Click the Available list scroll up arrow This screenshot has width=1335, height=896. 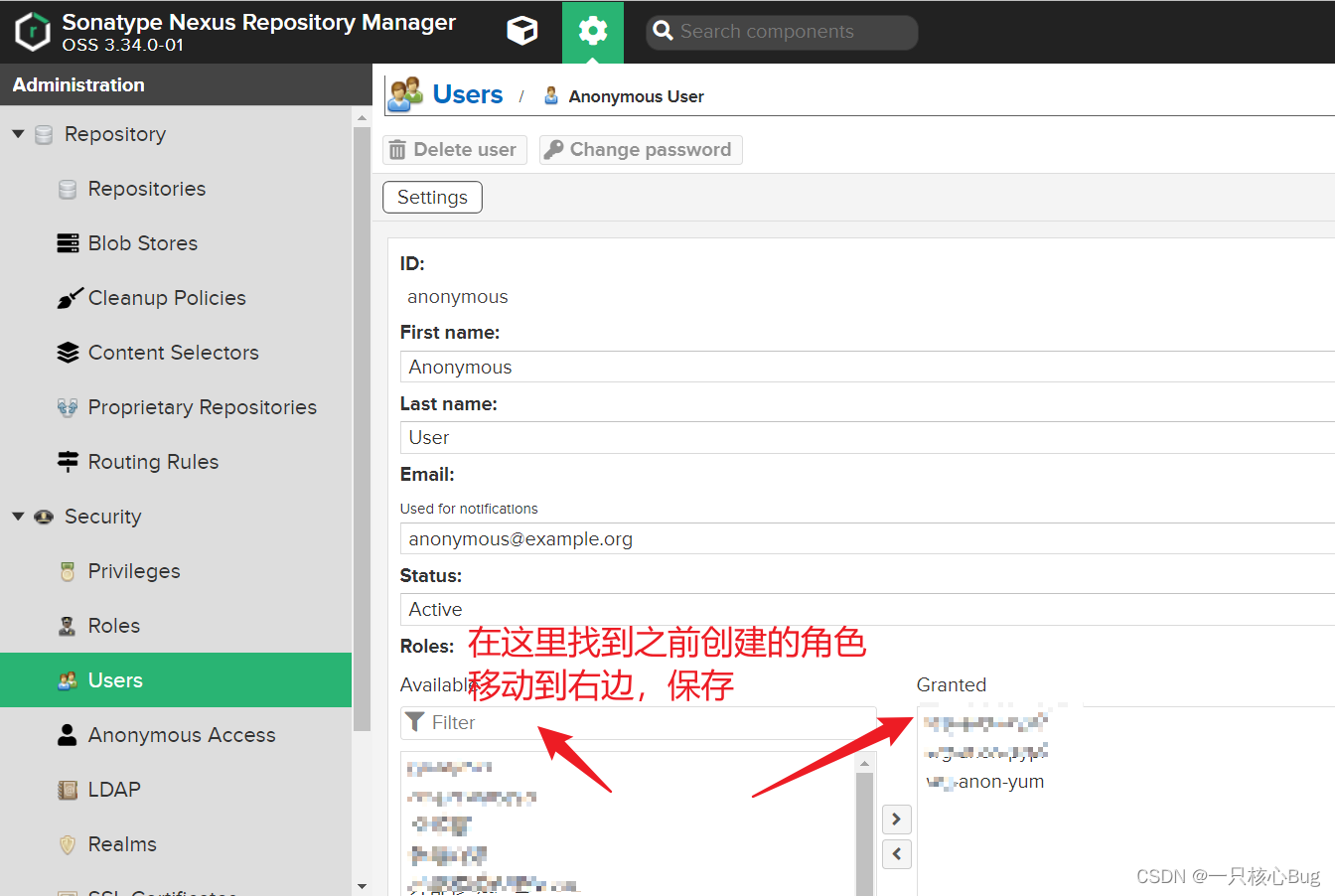865,763
